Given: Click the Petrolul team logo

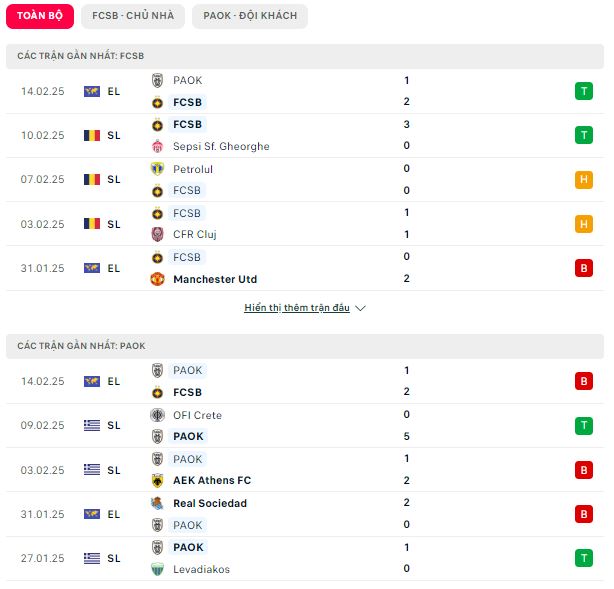Looking at the screenshot, I should (x=157, y=169).
